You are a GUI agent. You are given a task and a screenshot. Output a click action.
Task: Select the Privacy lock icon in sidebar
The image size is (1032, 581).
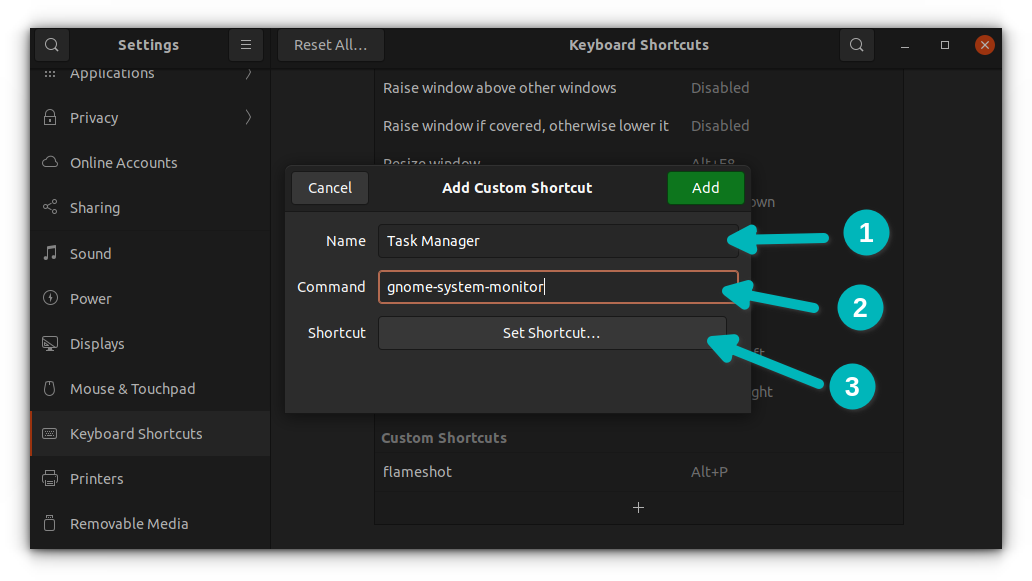[49, 117]
